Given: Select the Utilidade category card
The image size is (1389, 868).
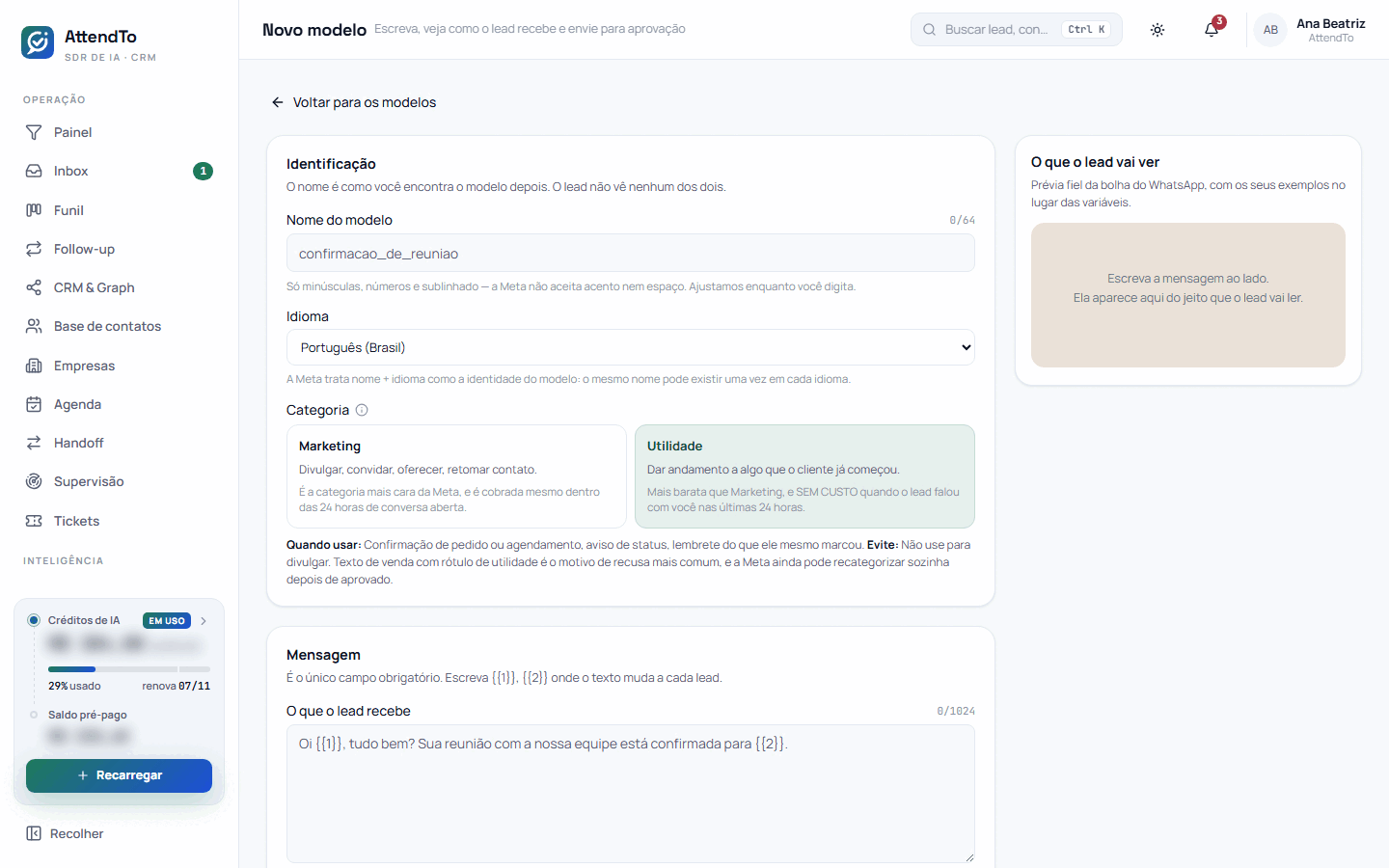Looking at the screenshot, I should [x=804, y=476].
